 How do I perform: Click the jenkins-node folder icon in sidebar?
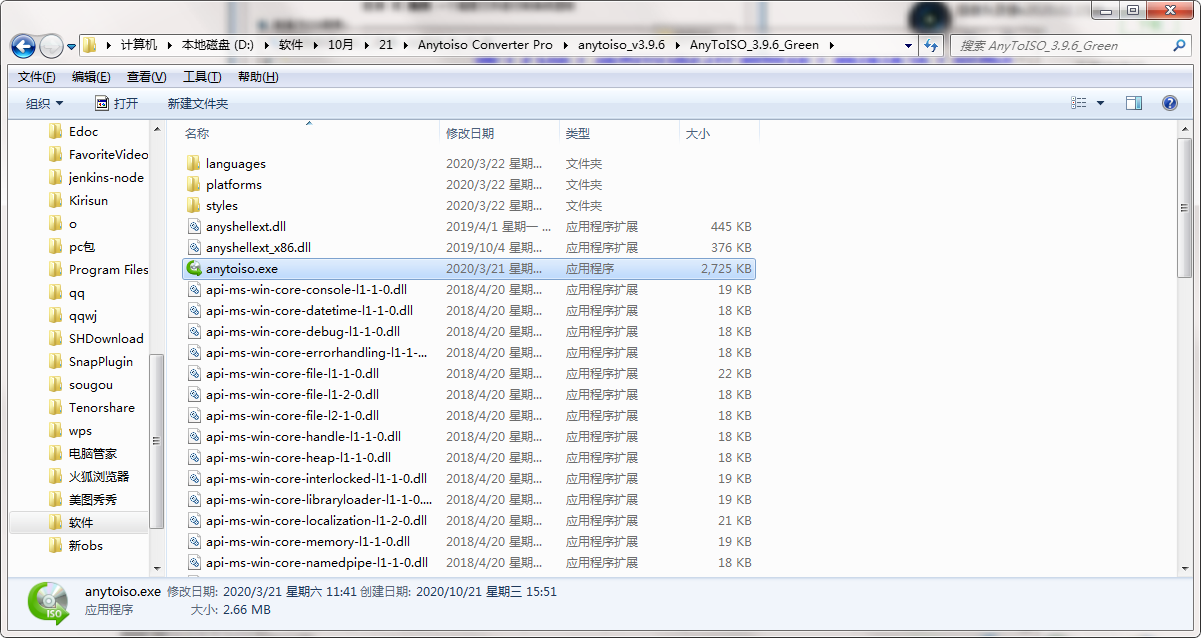pyautogui.click(x=56, y=178)
